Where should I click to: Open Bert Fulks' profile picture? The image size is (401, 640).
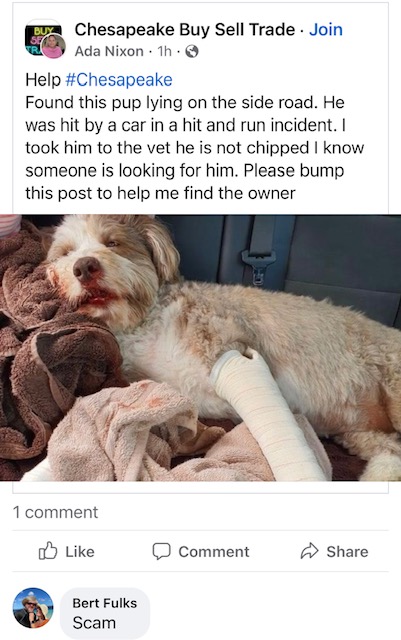(x=33, y=608)
